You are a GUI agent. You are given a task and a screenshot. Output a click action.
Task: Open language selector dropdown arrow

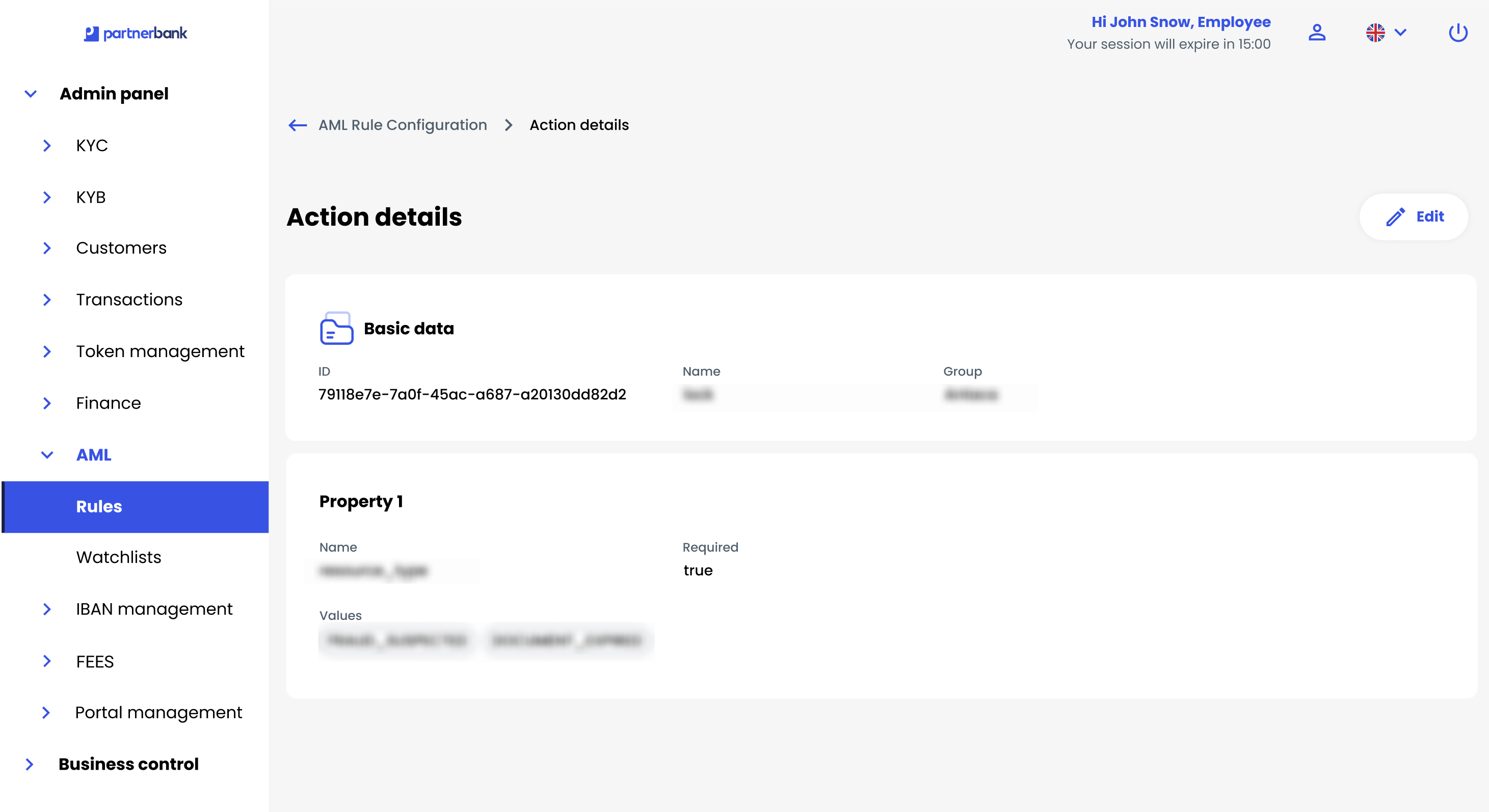(1400, 33)
